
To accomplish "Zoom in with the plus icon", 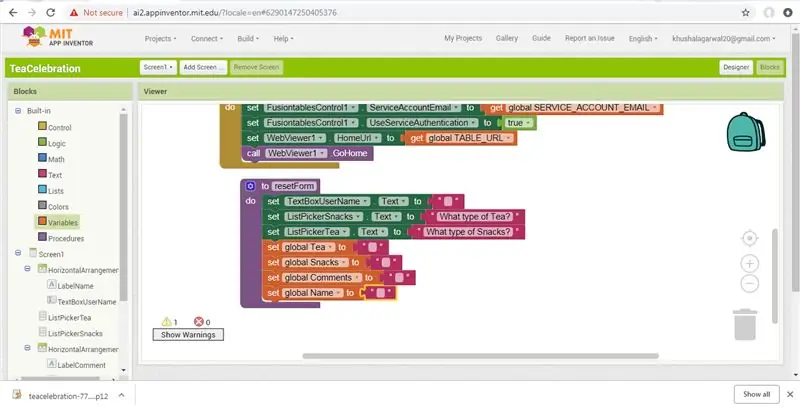I will (x=749, y=264).
